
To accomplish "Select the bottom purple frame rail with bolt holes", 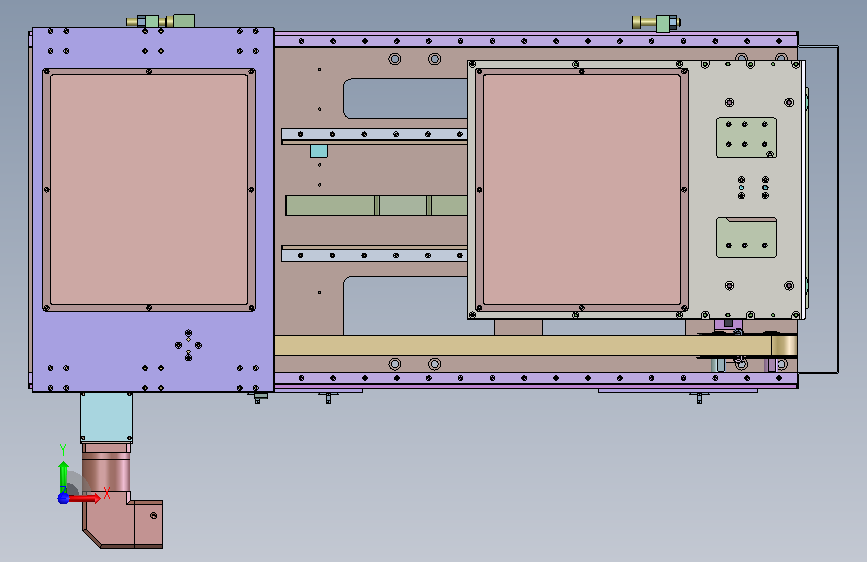I will tap(536, 378).
